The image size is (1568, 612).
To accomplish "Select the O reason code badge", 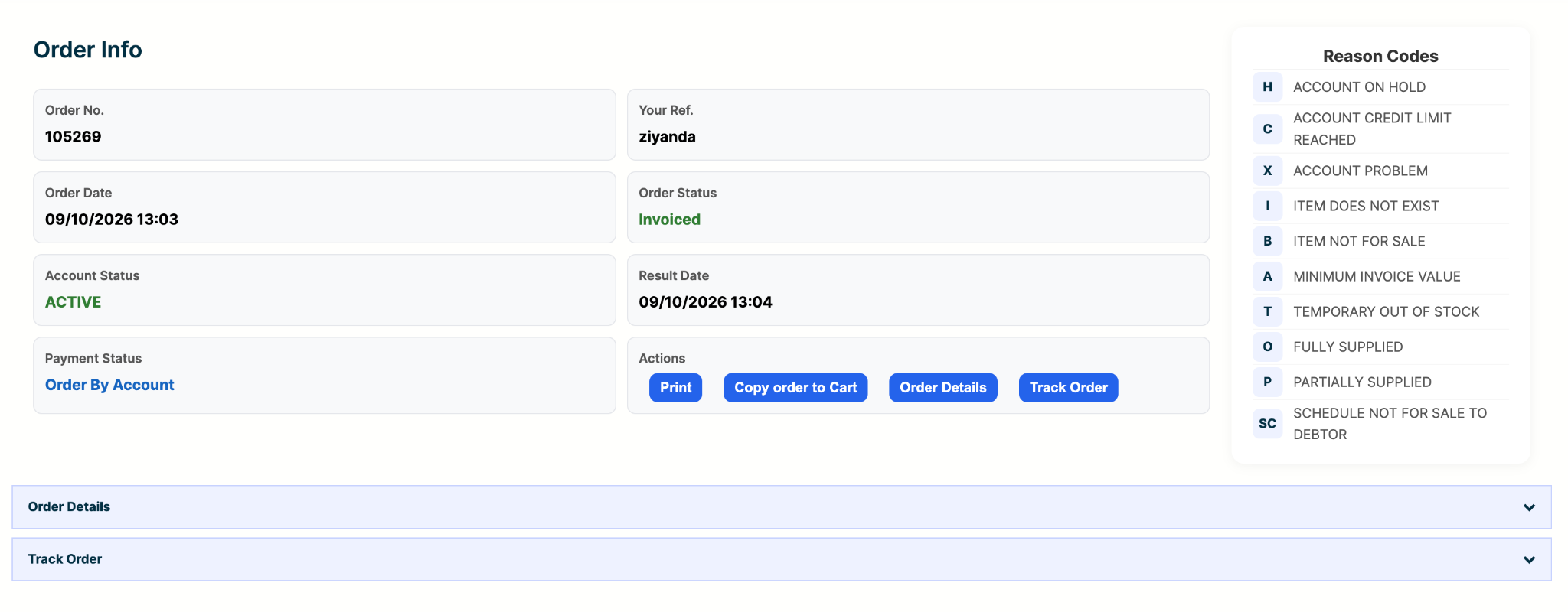I will [1267, 347].
